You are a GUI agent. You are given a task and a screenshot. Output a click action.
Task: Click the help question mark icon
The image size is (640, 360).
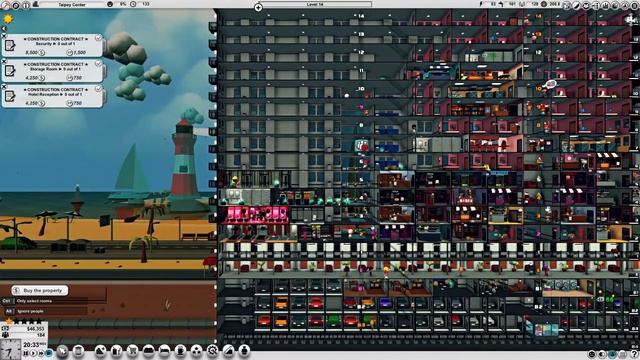pyautogui.click(x=633, y=354)
